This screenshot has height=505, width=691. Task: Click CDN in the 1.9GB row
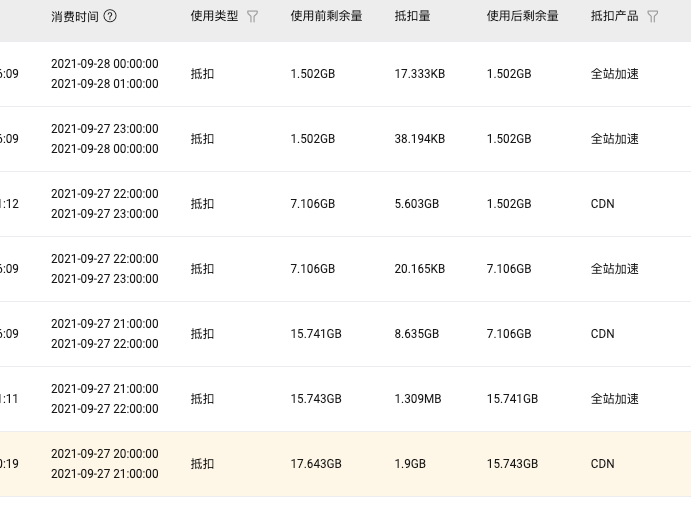click(602, 464)
